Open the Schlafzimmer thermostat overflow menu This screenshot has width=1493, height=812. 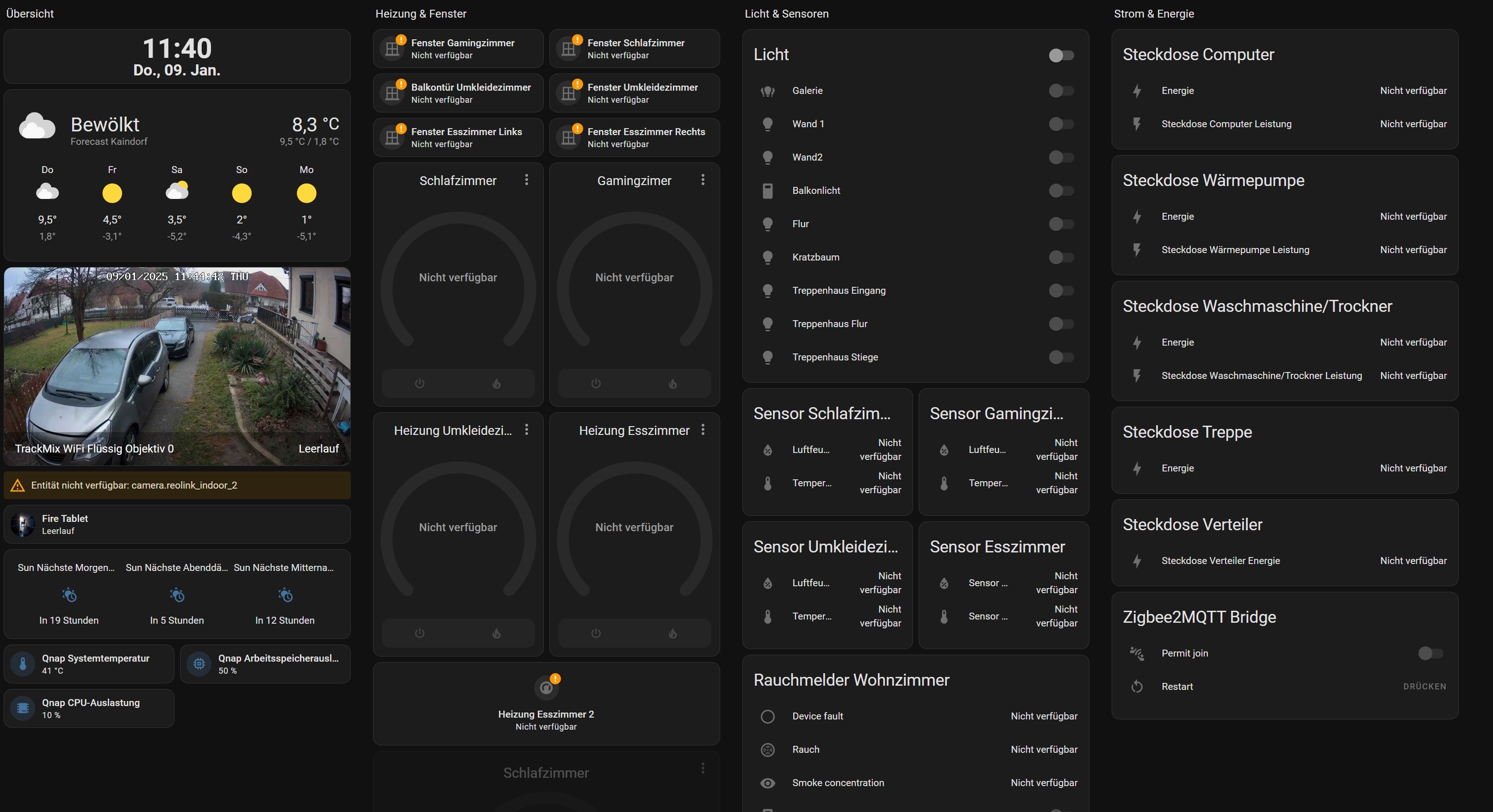[x=527, y=180]
